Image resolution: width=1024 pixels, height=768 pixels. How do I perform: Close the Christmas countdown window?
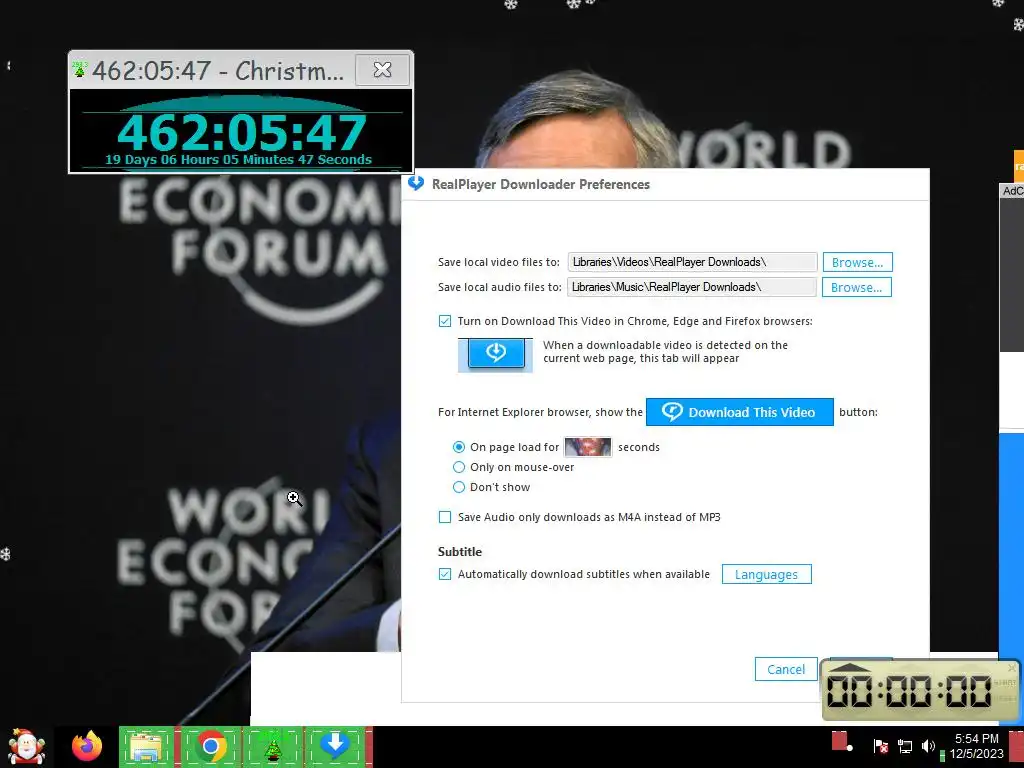pos(383,69)
